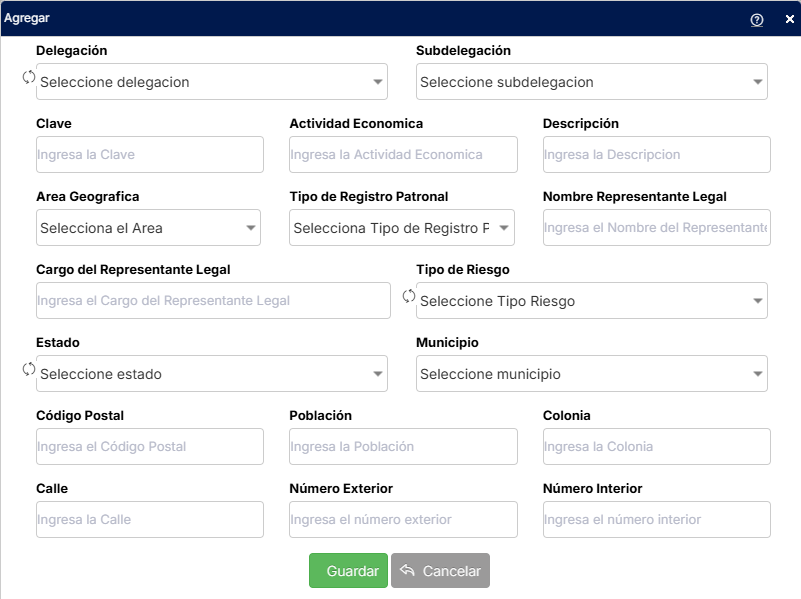Open the Area Geografica dropdown
Viewport: 801px width, 599px height.
tap(148, 228)
